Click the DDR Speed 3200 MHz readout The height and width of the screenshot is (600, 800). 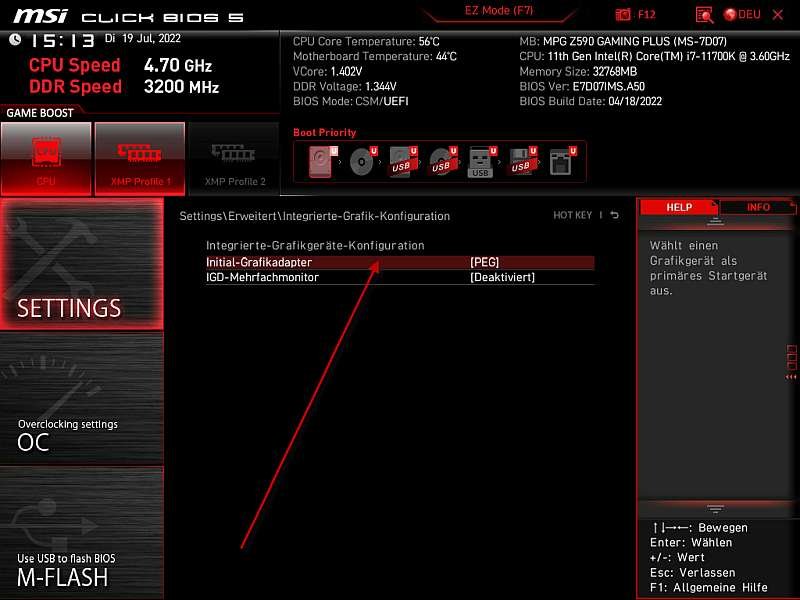pyautogui.click(x=124, y=87)
